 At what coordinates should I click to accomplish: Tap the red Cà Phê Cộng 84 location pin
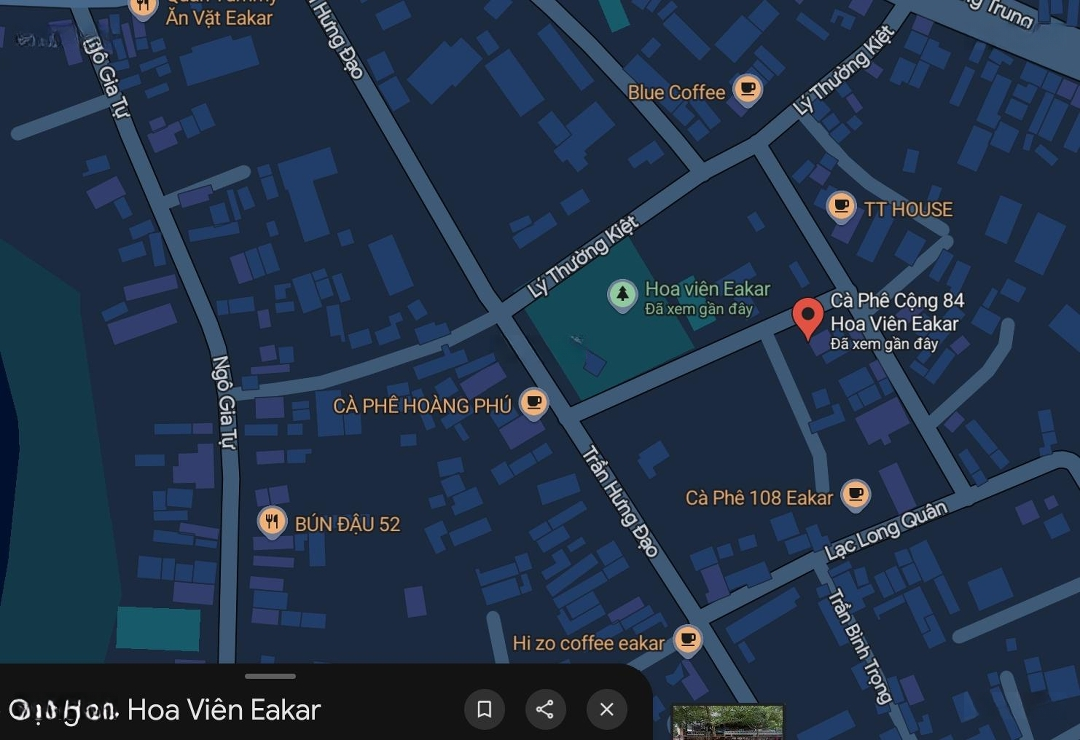[x=807, y=318]
